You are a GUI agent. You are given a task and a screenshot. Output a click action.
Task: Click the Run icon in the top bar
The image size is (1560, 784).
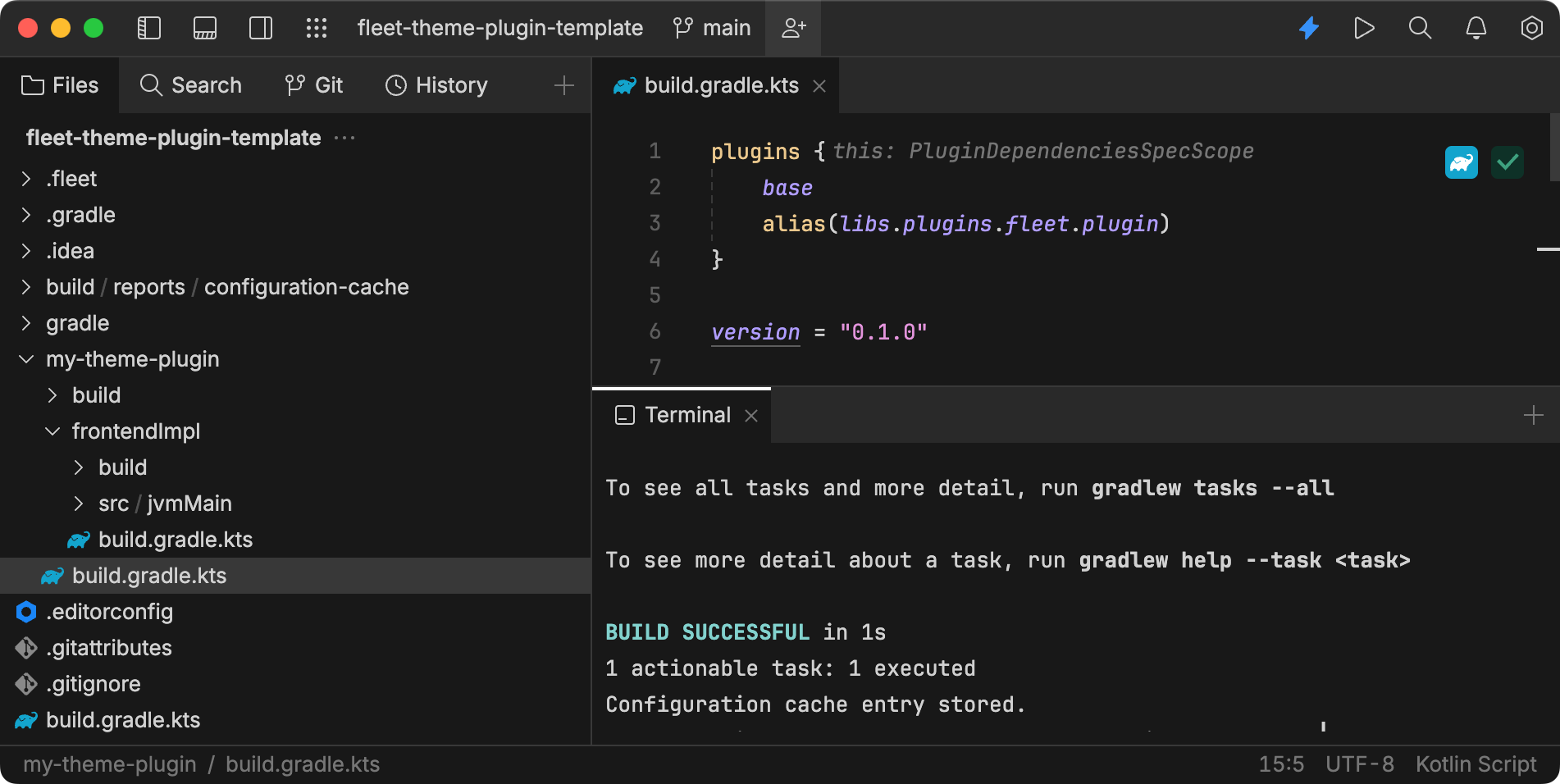point(1364,28)
